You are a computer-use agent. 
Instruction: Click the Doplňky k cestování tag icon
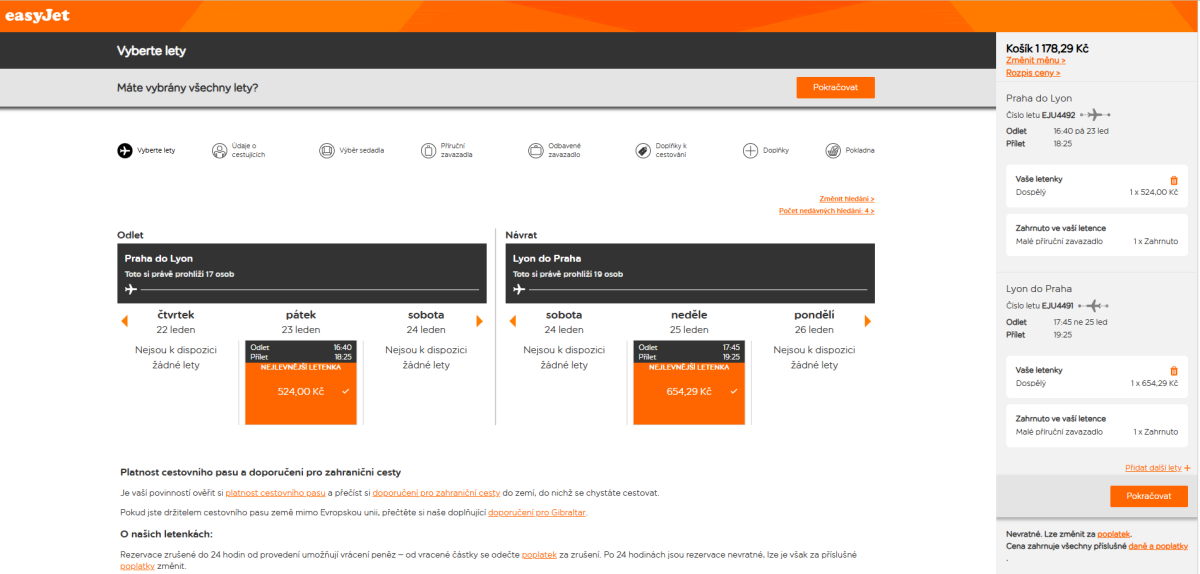pyautogui.click(x=643, y=151)
